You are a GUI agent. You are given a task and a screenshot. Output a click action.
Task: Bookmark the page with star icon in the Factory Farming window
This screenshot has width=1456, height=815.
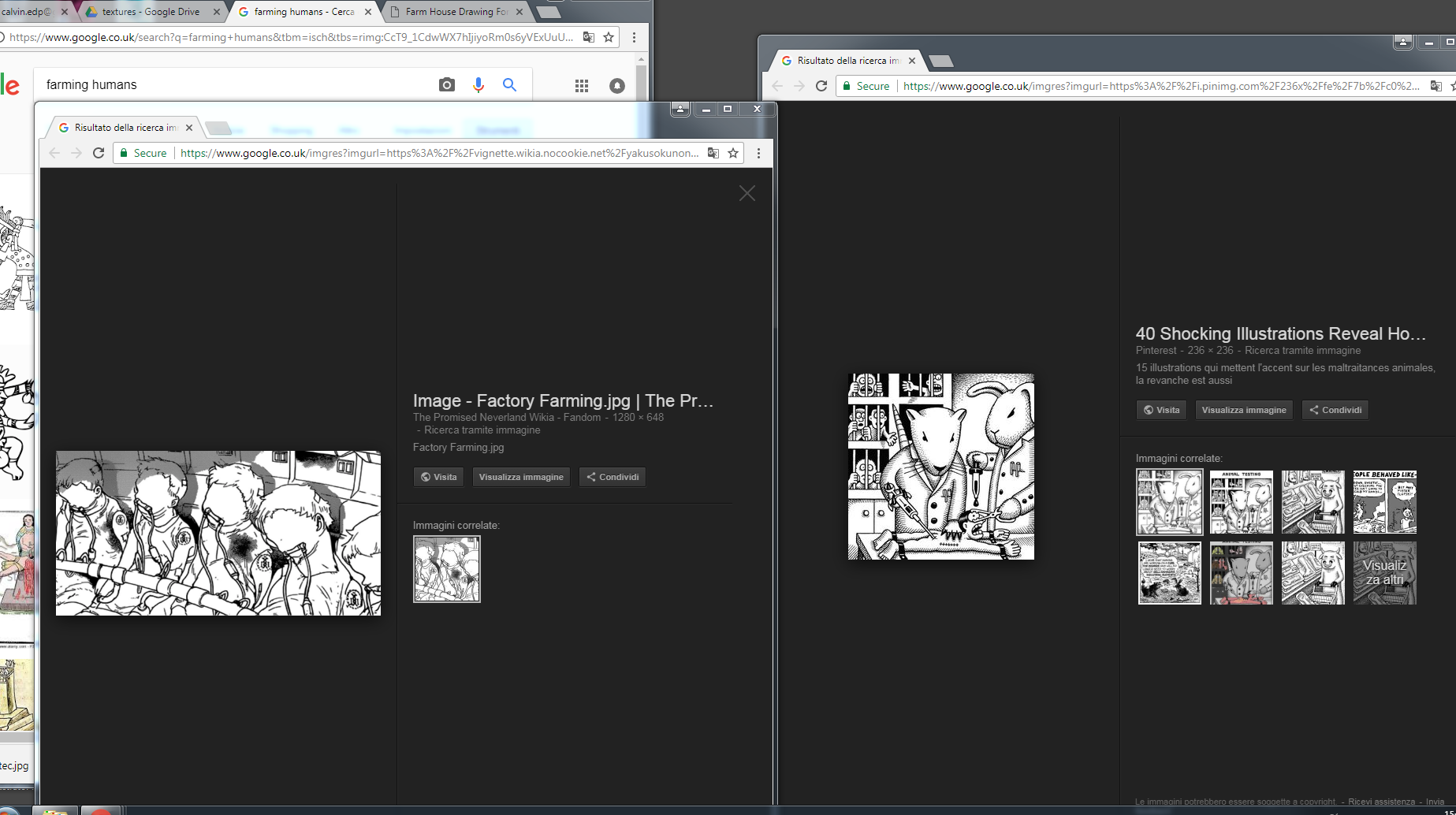click(733, 153)
